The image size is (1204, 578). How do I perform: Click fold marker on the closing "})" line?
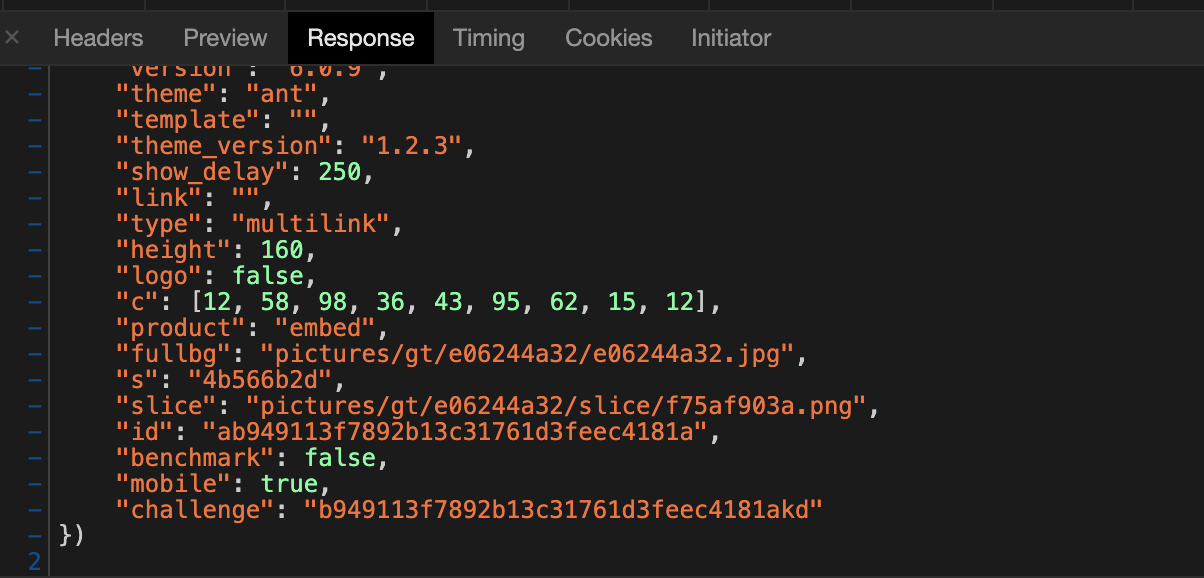coord(36,536)
